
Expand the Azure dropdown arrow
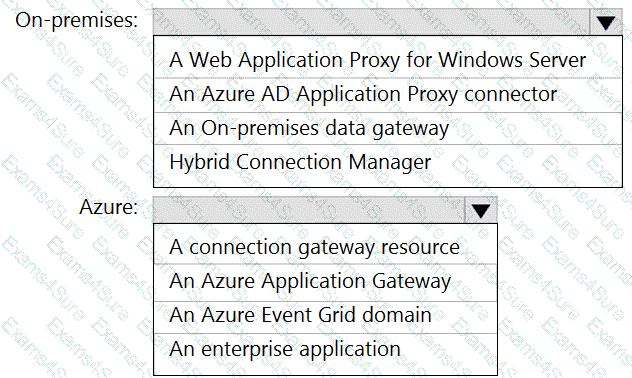coord(480,210)
